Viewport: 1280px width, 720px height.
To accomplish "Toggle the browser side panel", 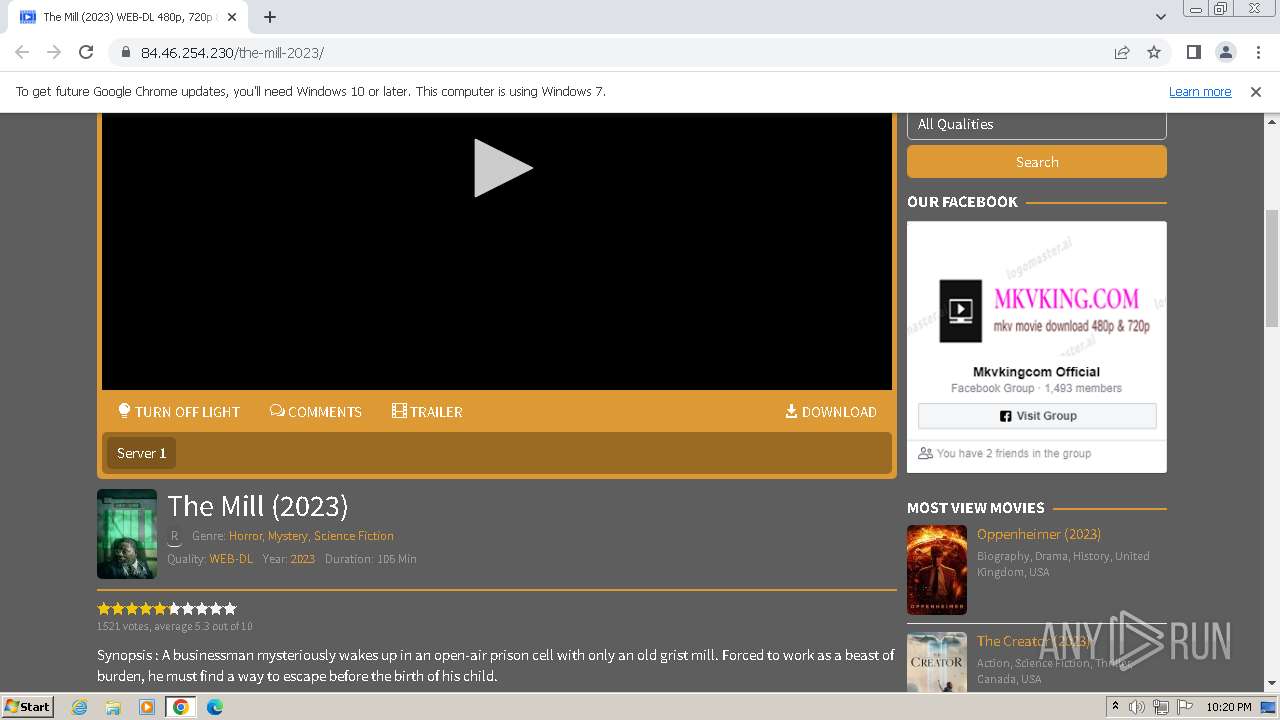I will click(1194, 52).
